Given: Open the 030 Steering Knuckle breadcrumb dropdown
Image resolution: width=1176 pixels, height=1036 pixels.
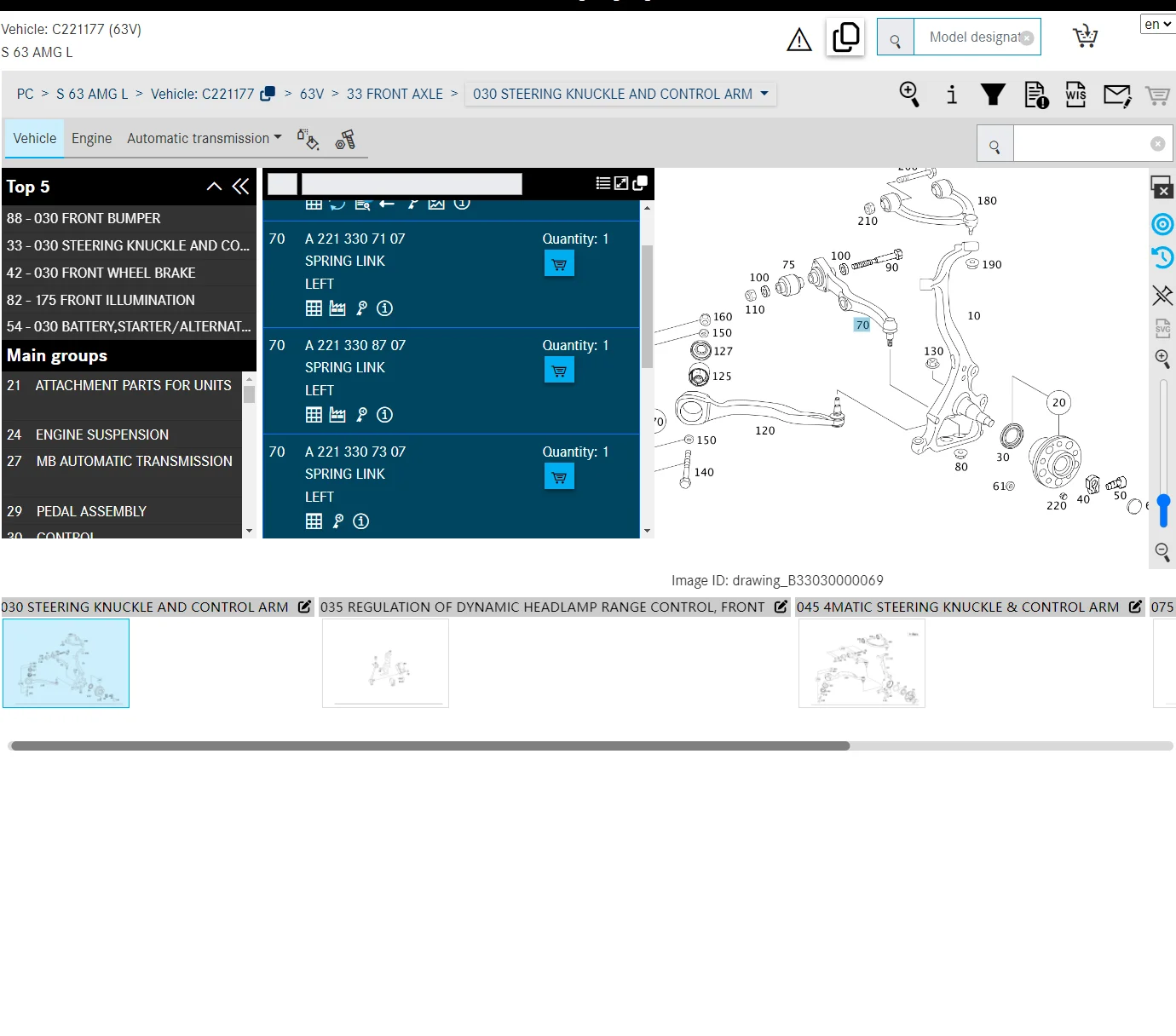Looking at the screenshot, I should pos(620,94).
